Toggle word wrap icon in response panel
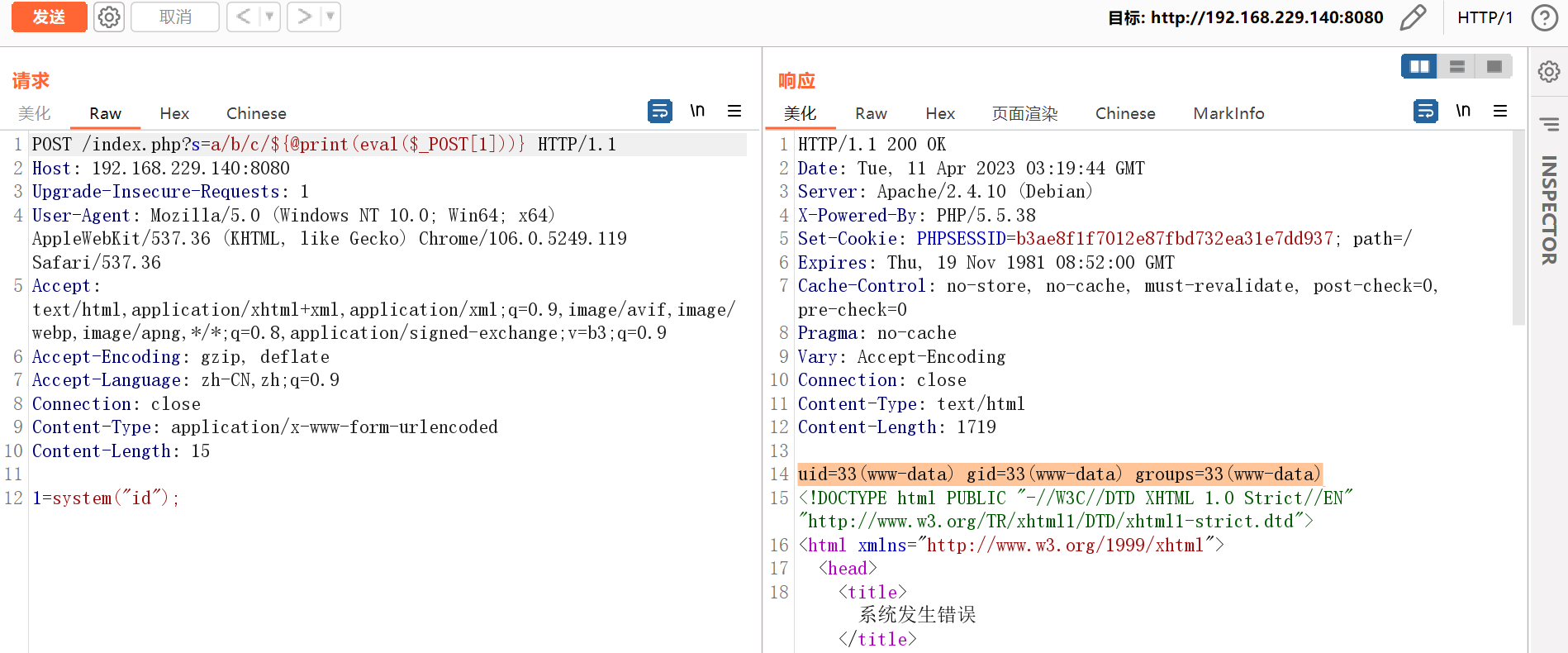This screenshot has height=653, width=1568. [x=1426, y=111]
